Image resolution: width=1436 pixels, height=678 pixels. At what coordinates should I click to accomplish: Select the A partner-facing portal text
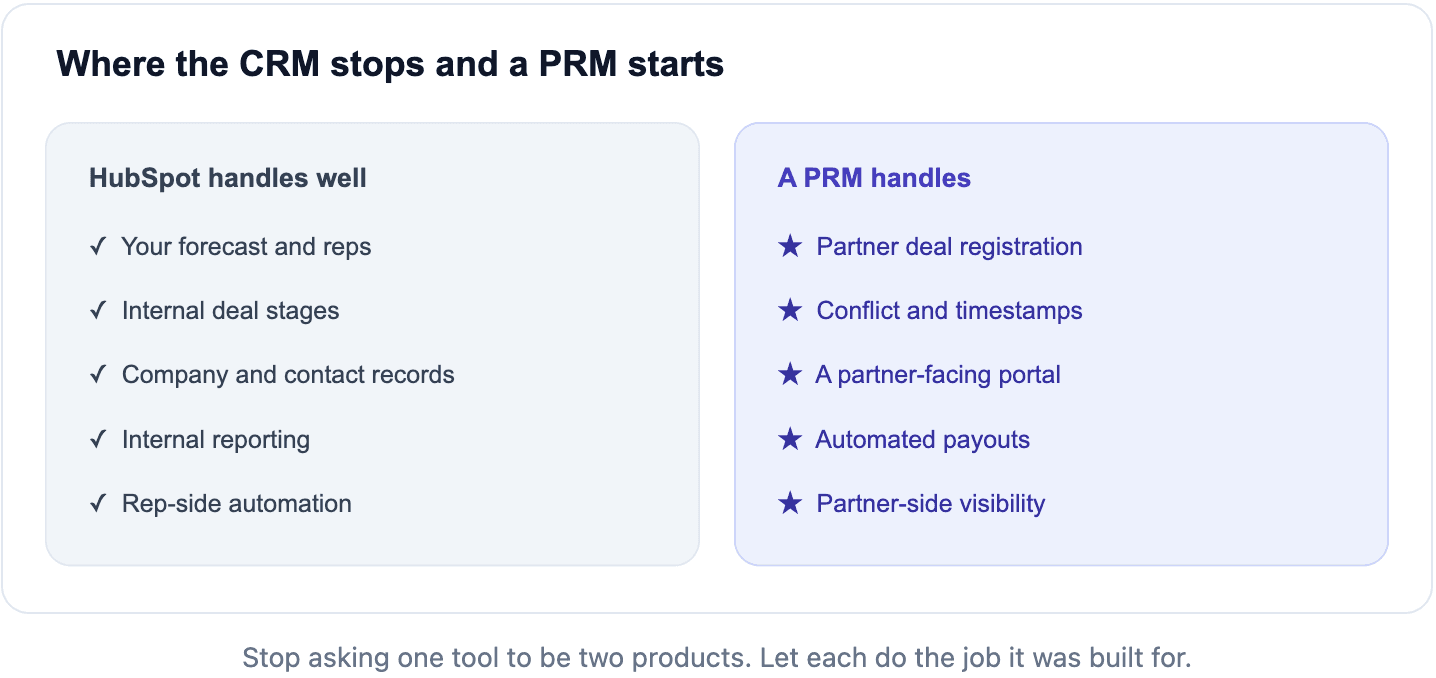coord(938,375)
